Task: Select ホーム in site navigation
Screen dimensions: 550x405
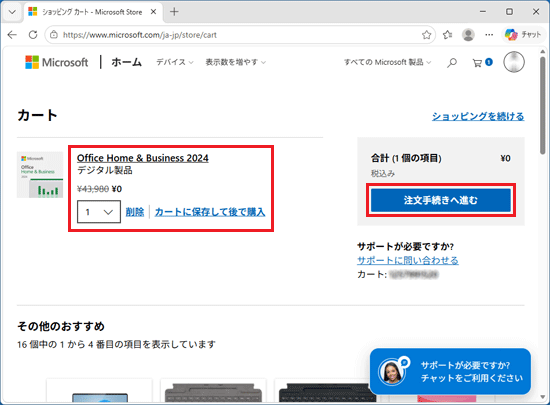Action: coord(127,62)
